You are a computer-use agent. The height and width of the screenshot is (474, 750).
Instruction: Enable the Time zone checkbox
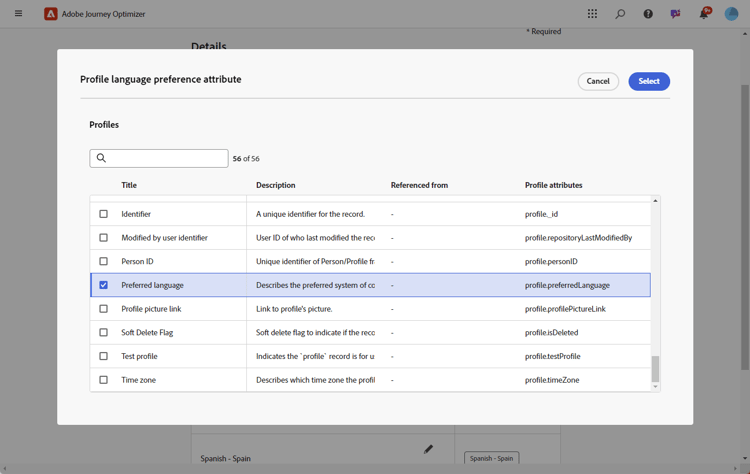(103, 380)
